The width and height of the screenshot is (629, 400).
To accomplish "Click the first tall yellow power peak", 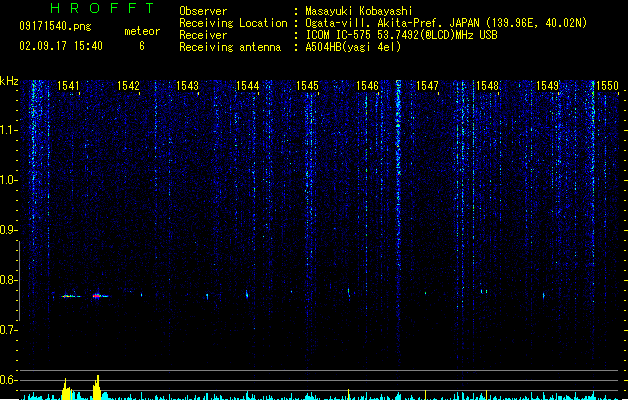I will [66, 389].
